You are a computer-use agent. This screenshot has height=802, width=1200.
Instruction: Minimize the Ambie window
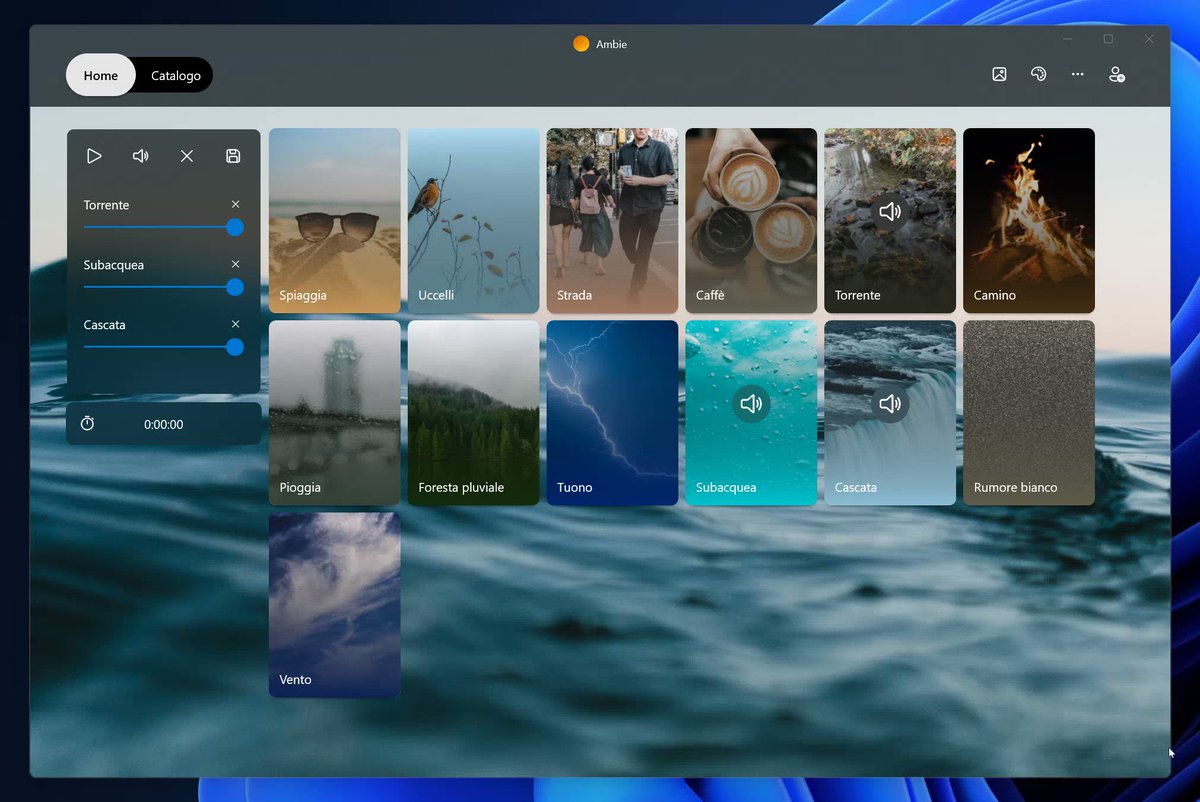(1068, 39)
